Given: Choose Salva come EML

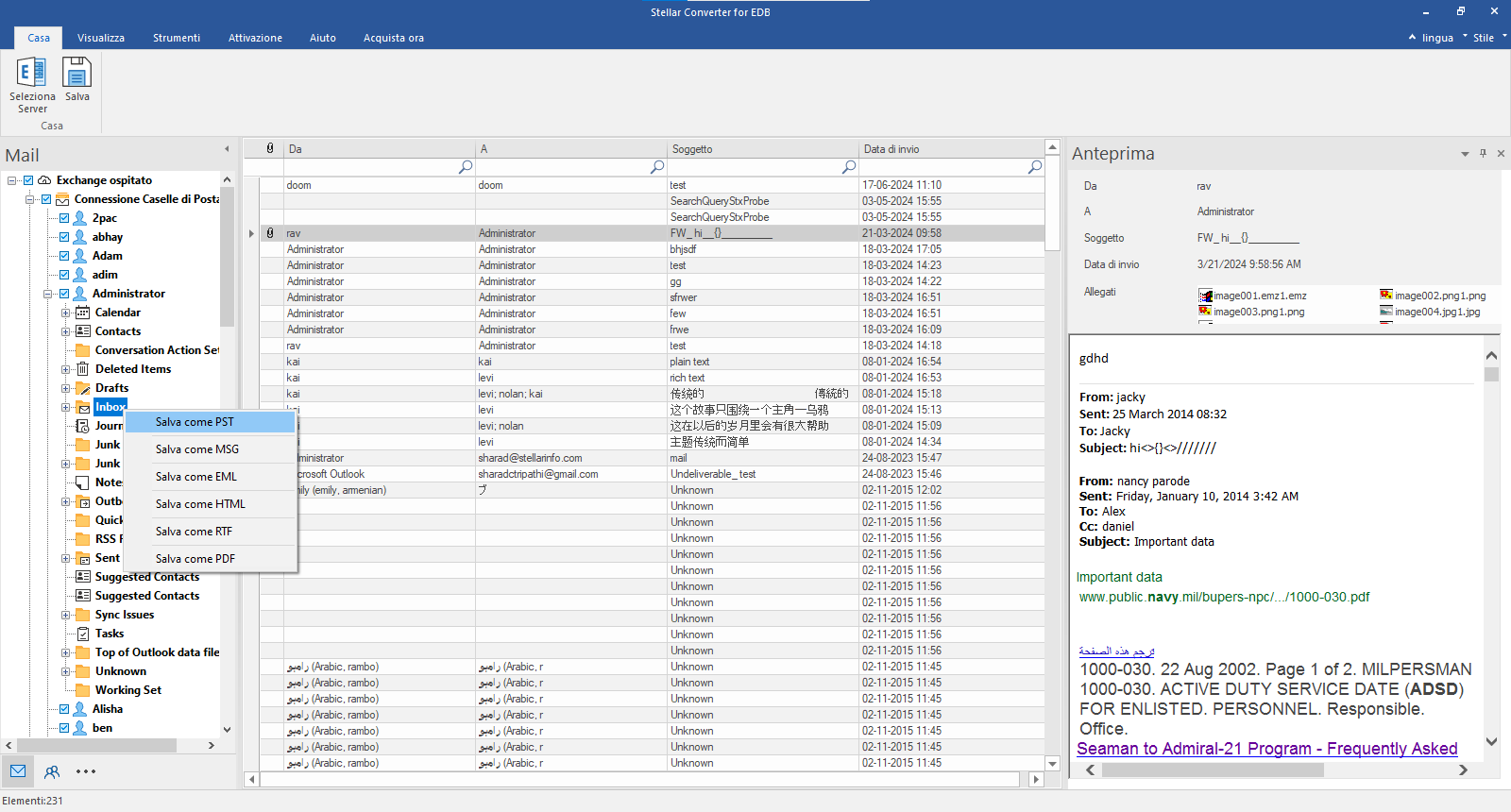Looking at the screenshot, I should [x=210, y=477].
